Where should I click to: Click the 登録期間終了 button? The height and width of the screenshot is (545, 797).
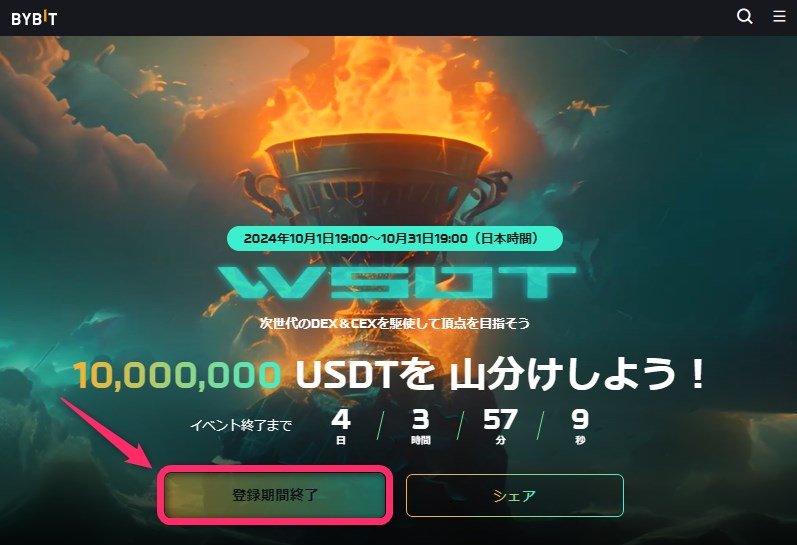pyautogui.click(x=275, y=495)
